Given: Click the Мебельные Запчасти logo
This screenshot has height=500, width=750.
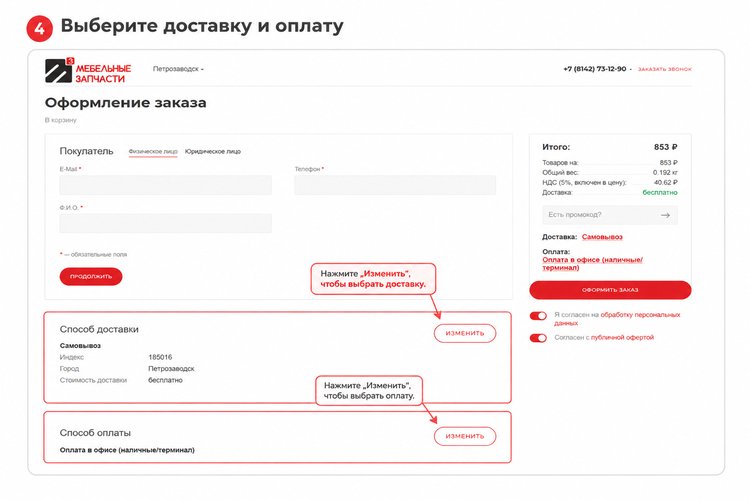Looking at the screenshot, I should pyautogui.click(x=88, y=70).
